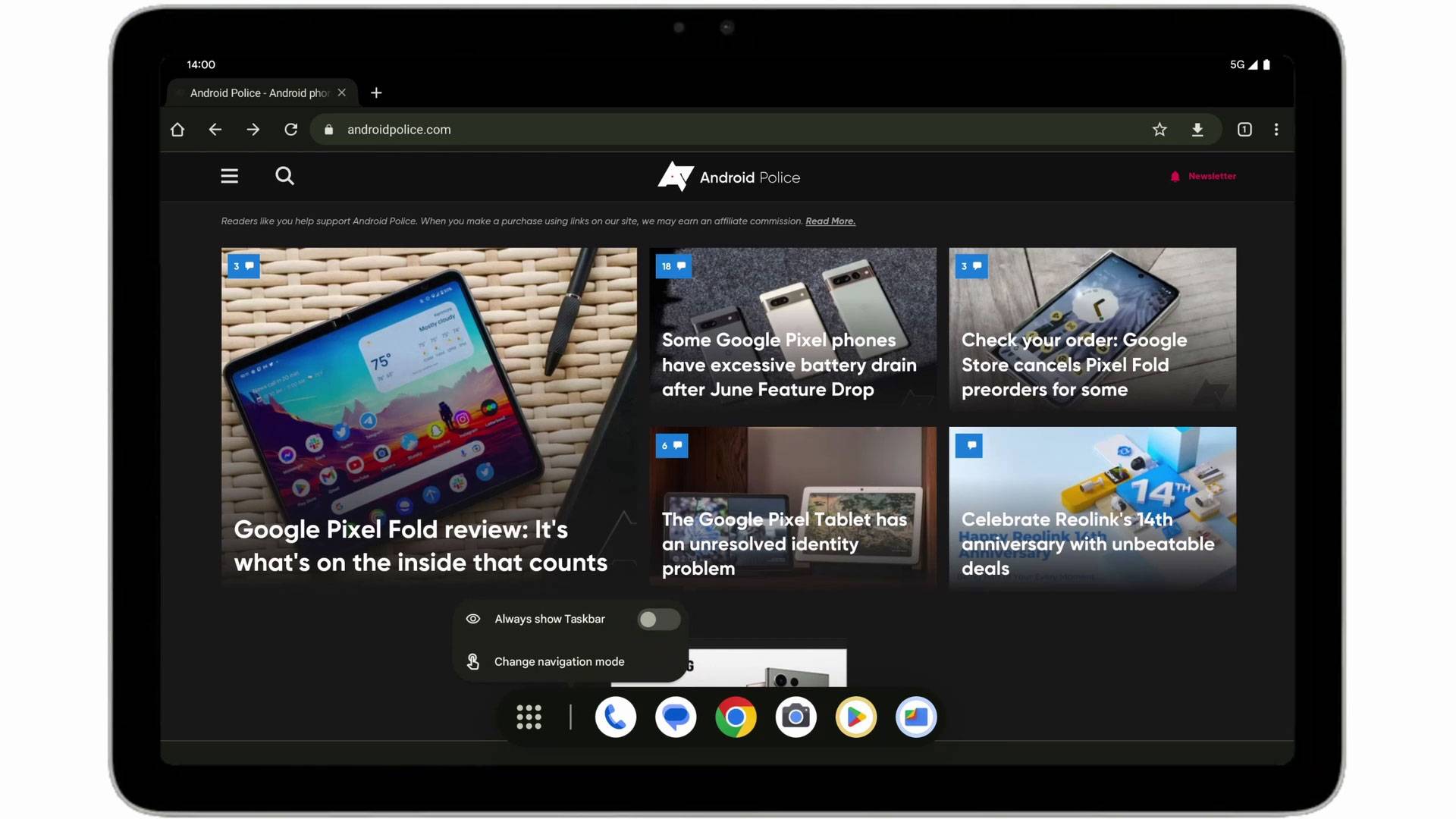Open a new tab with the plus button

[376, 93]
